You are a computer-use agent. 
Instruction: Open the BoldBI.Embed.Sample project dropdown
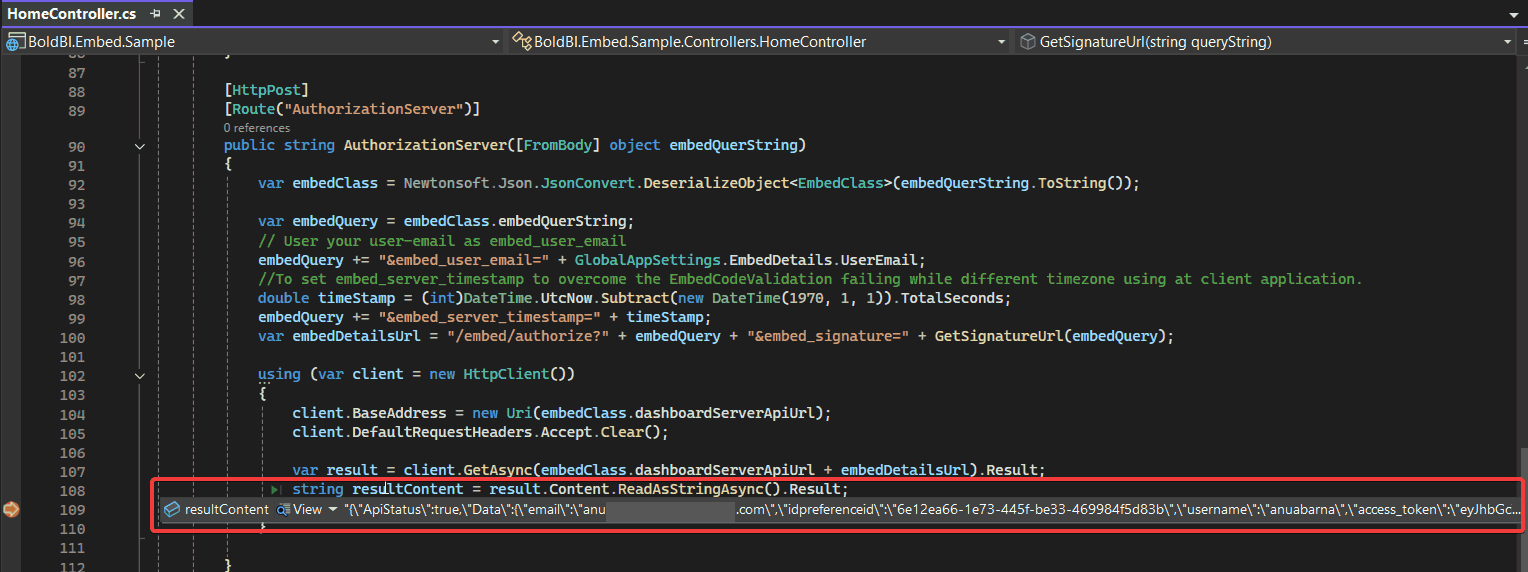pos(496,42)
